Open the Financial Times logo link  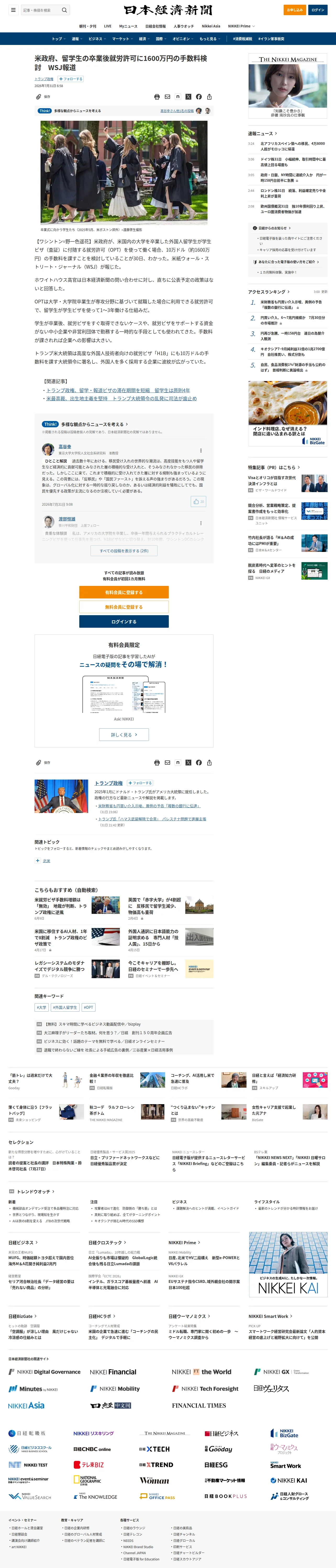click(199, 1405)
